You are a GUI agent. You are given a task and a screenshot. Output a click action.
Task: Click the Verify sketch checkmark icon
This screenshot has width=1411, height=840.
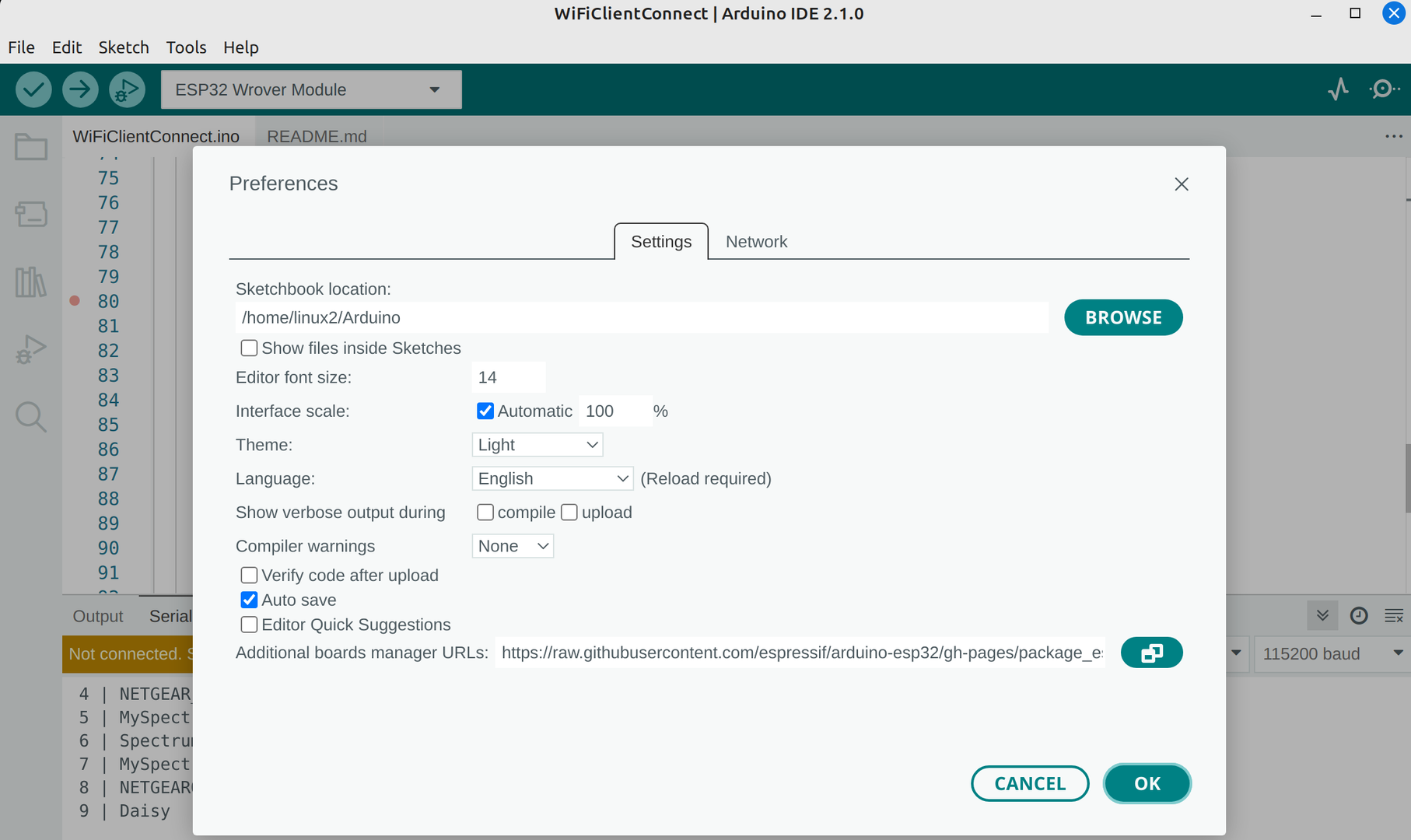(33, 89)
